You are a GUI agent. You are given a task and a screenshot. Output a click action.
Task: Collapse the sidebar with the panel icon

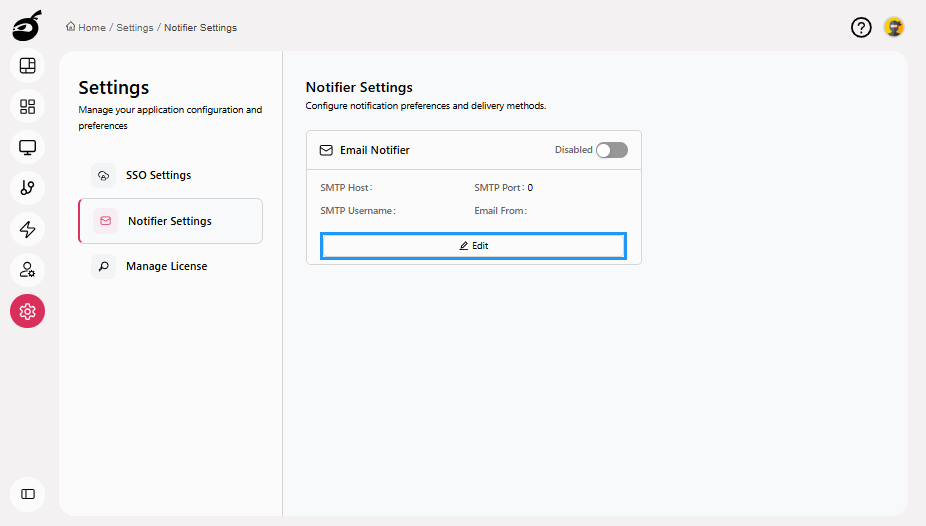(28, 494)
